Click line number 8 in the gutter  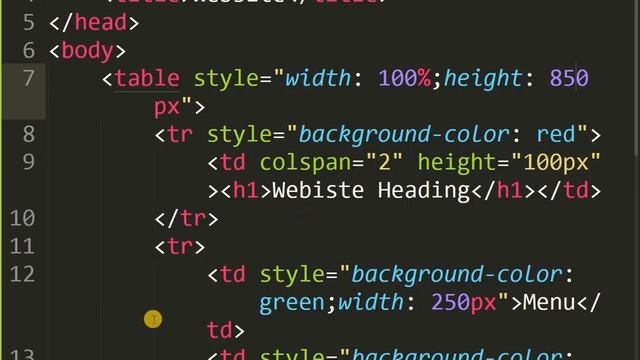point(29,134)
